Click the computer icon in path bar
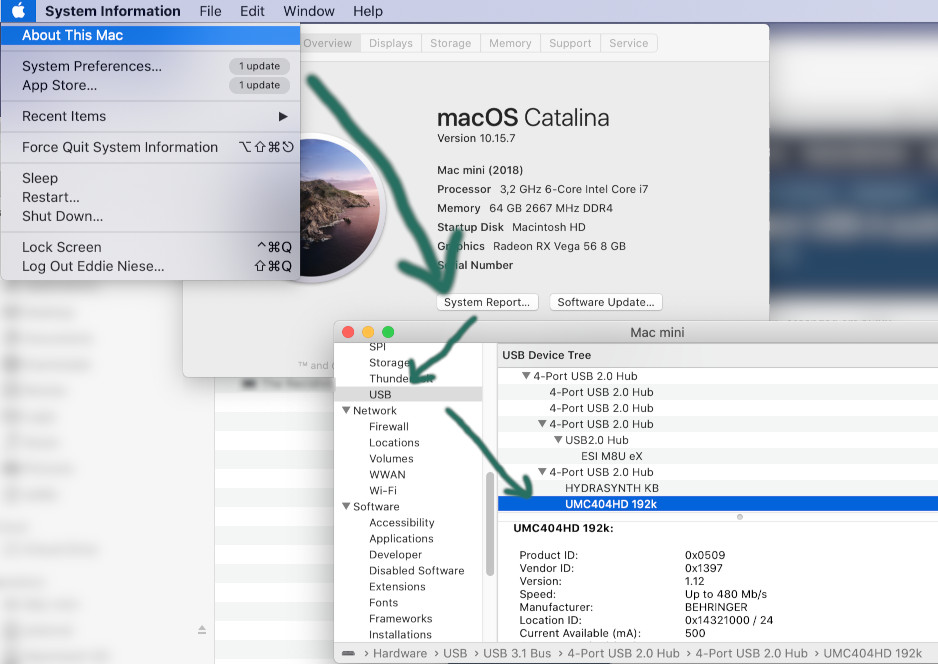Screen dimensions: 938x664 pyautogui.click(x=348, y=653)
